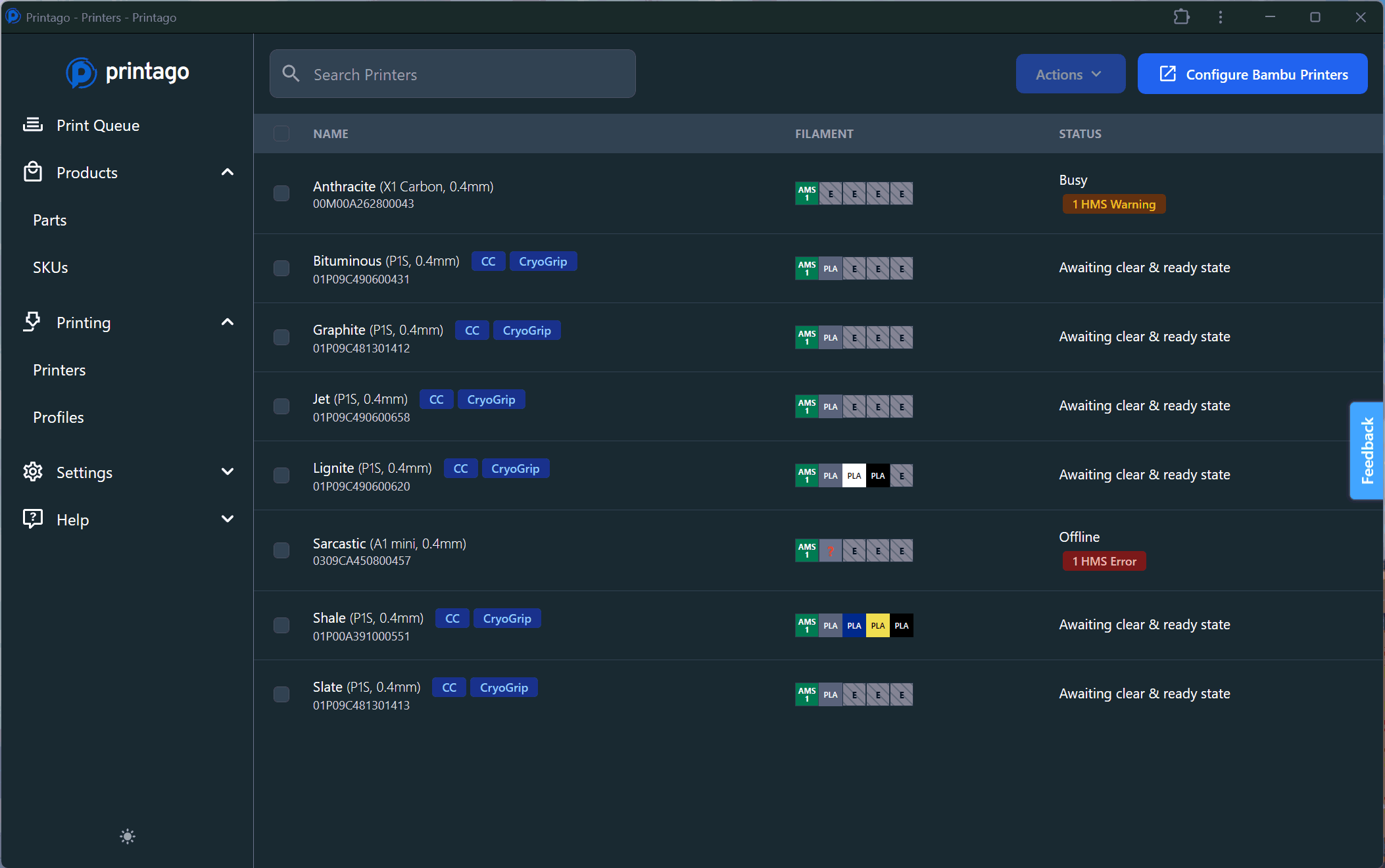The width and height of the screenshot is (1385, 868).
Task: Open the Profiles page in sidebar
Action: [x=59, y=418]
